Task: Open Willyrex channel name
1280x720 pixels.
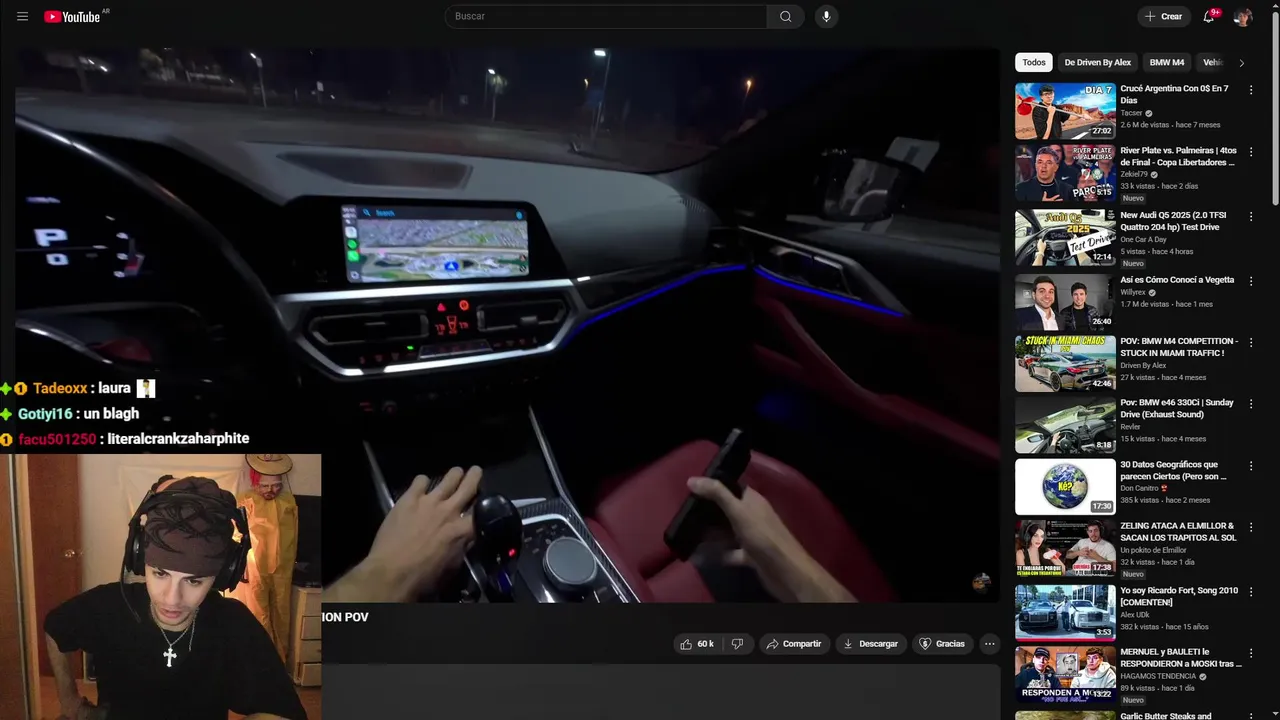Action: [1134, 292]
